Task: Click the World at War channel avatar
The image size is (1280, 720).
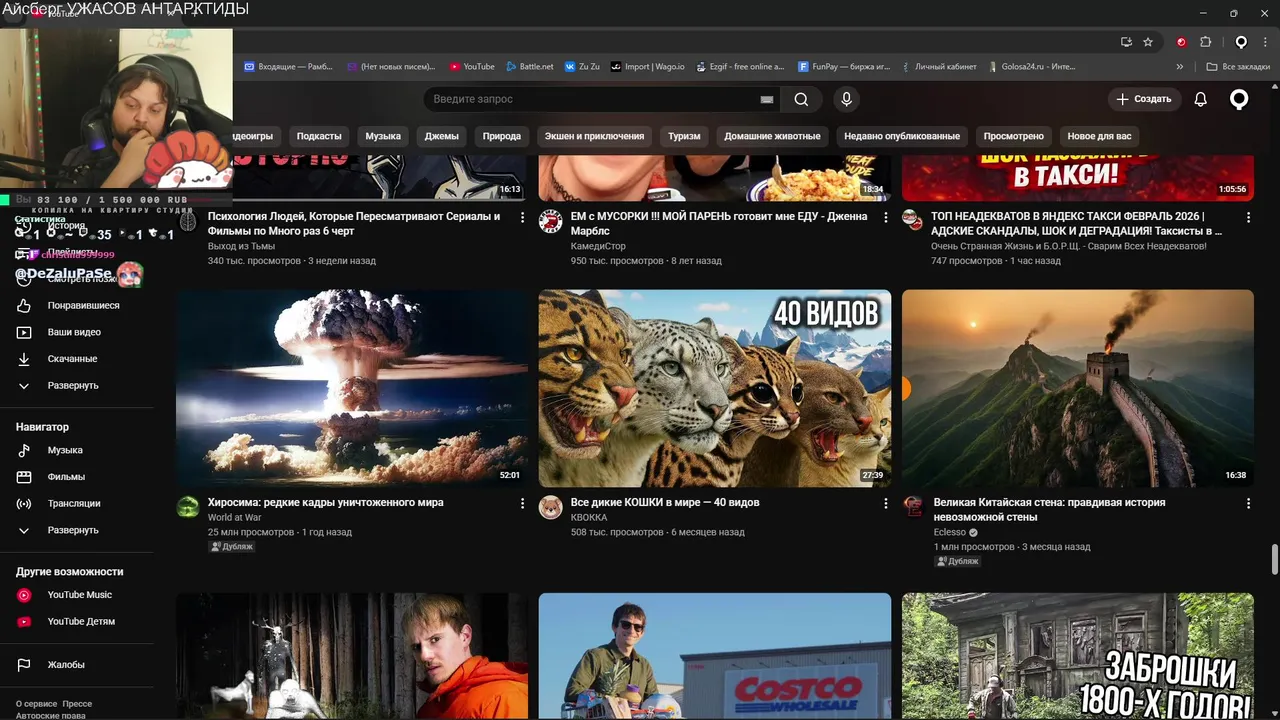Action: point(188,507)
